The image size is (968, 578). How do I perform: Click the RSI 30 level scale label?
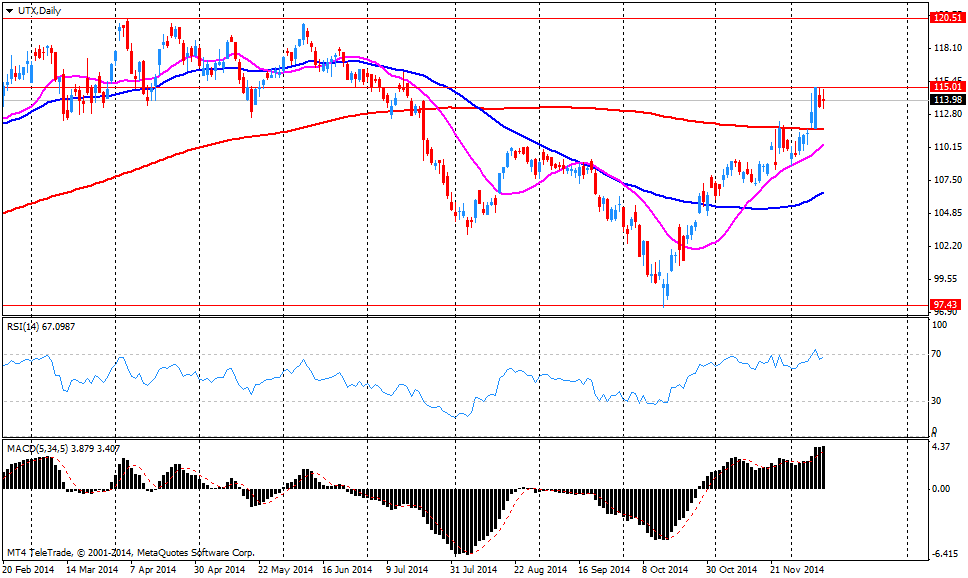939,401
